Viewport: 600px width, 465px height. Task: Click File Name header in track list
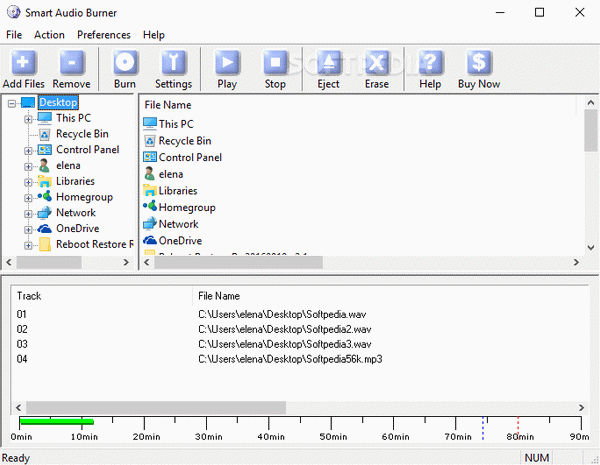(x=219, y=296)
